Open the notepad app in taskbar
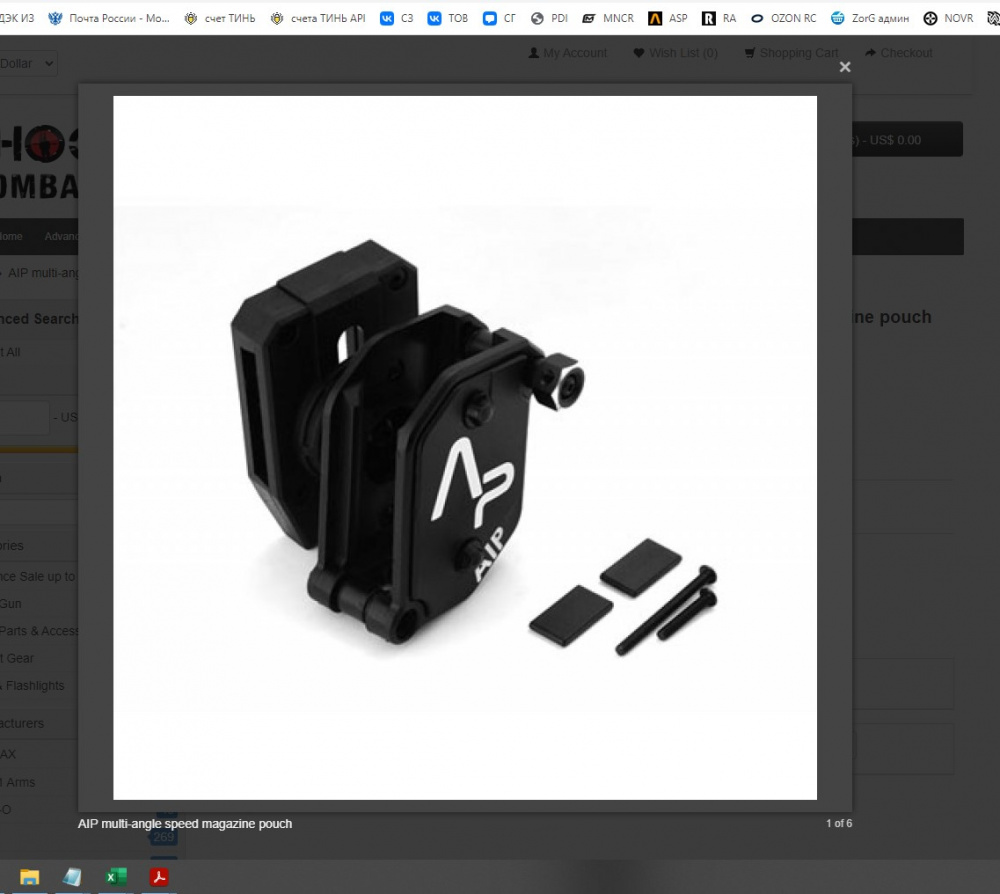The height and width of the screenshot is (894, 1000). coord(72,877)
